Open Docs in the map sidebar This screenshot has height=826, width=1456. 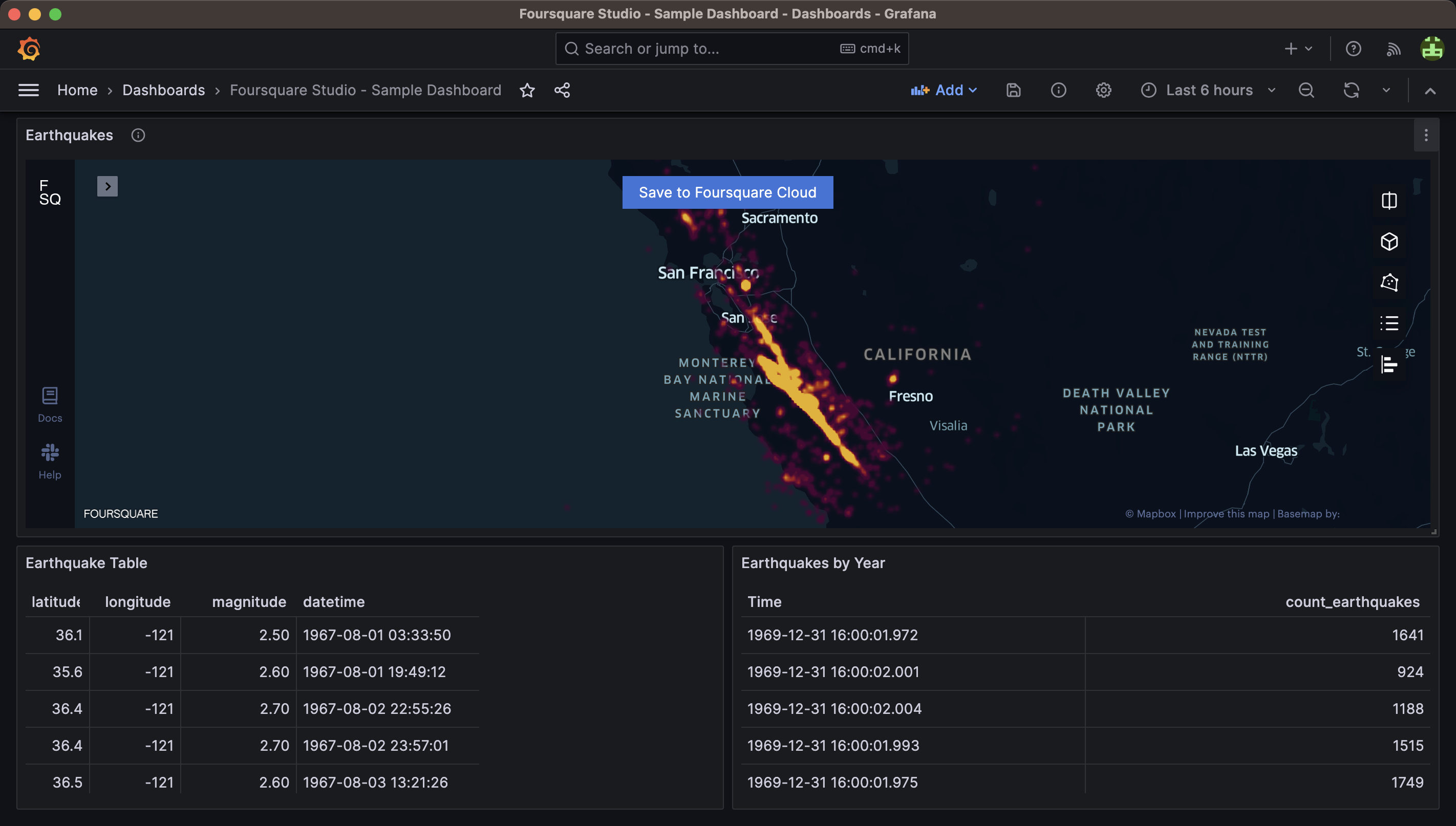[50, 404]
